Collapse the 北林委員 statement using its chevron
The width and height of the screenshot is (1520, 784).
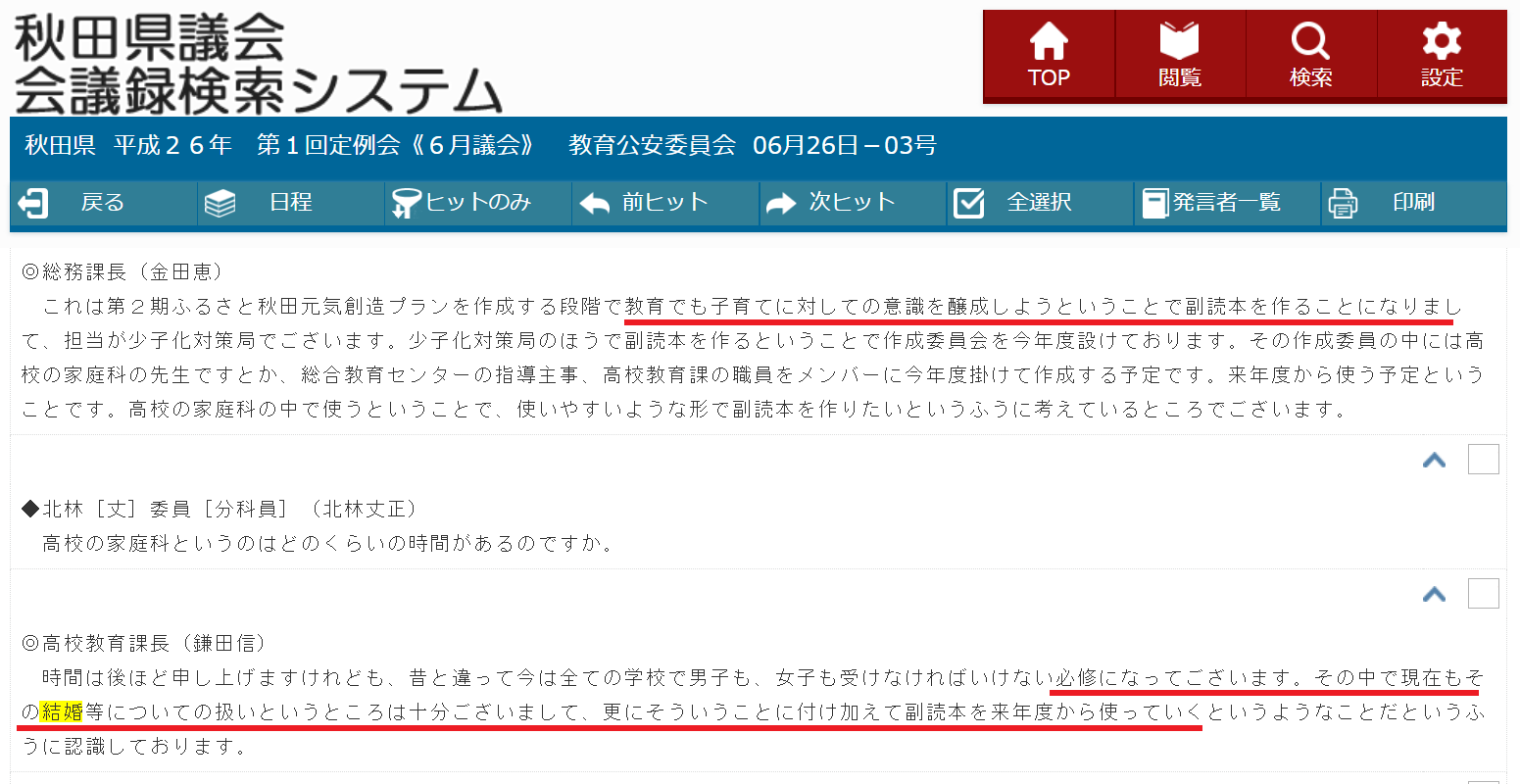(1434, 594)
